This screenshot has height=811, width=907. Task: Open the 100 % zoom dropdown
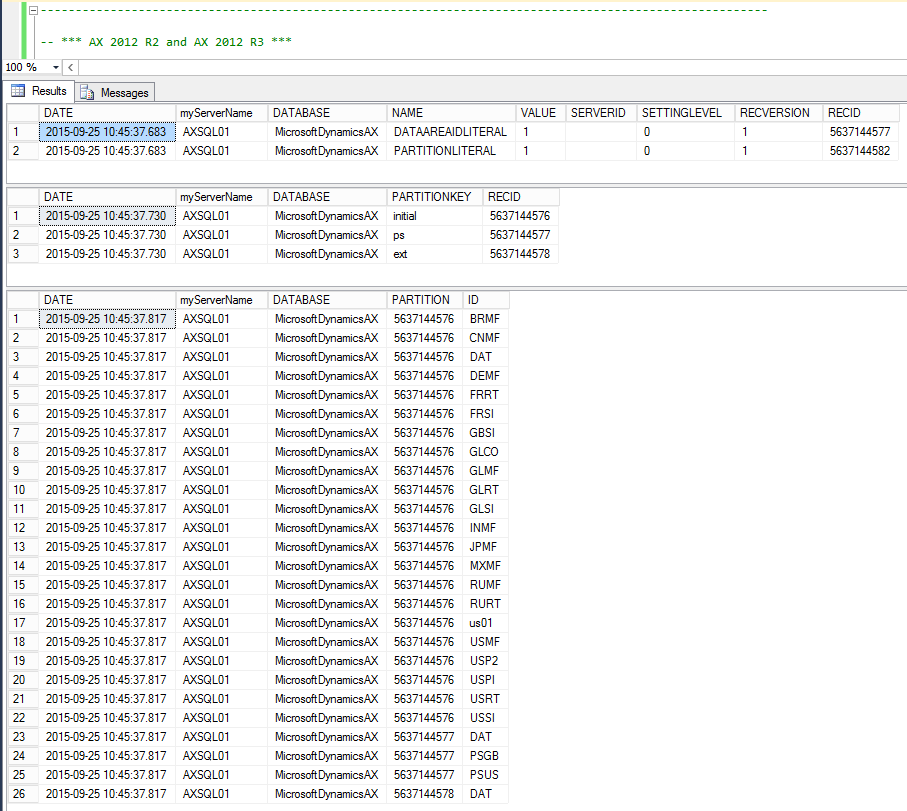tap(56, 67)
